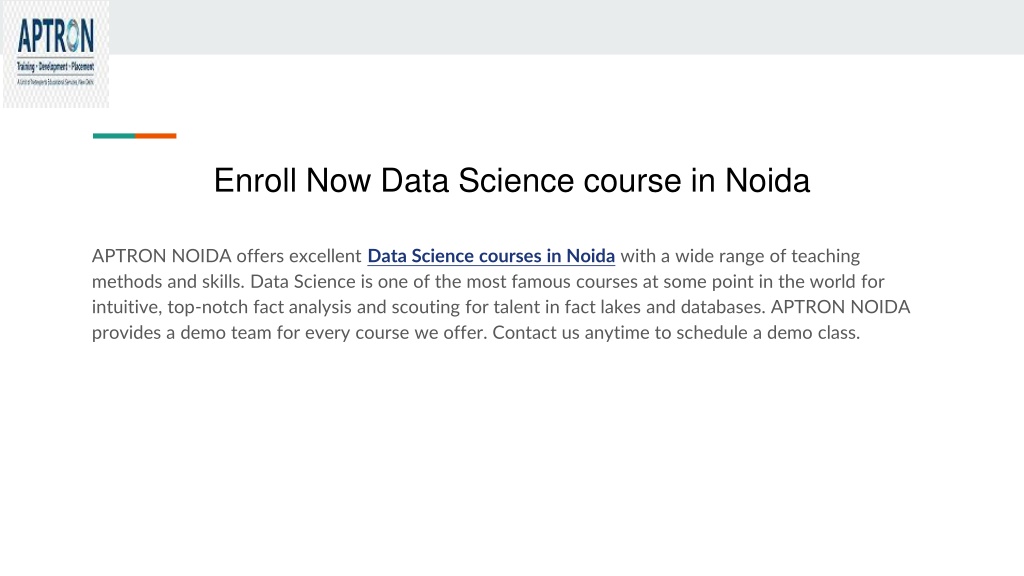
Task: Click the Training Development Placement tagline in logo
Action: point(56,67)
